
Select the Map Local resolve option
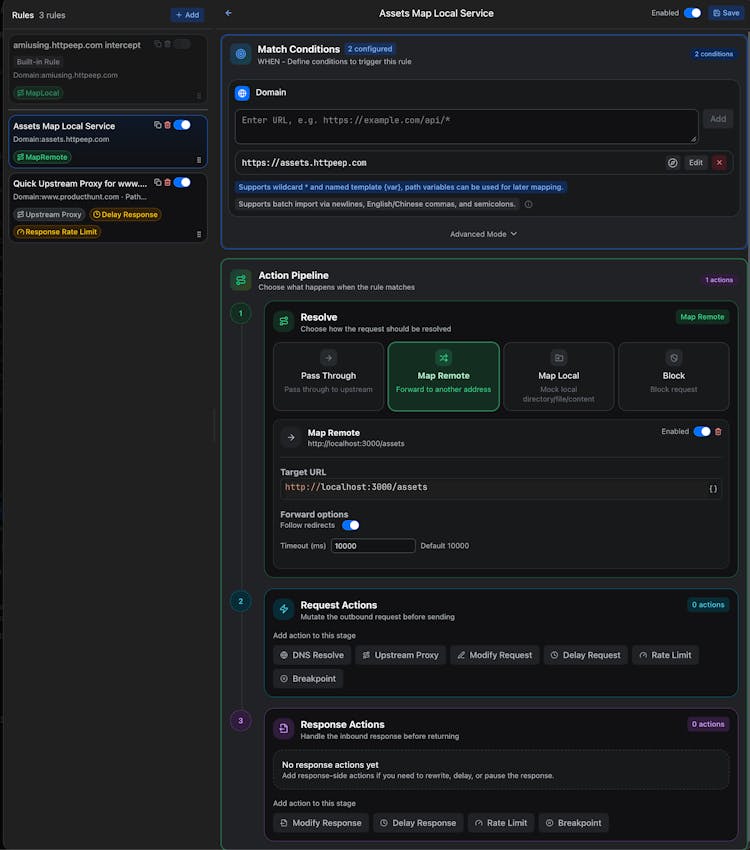558,376
